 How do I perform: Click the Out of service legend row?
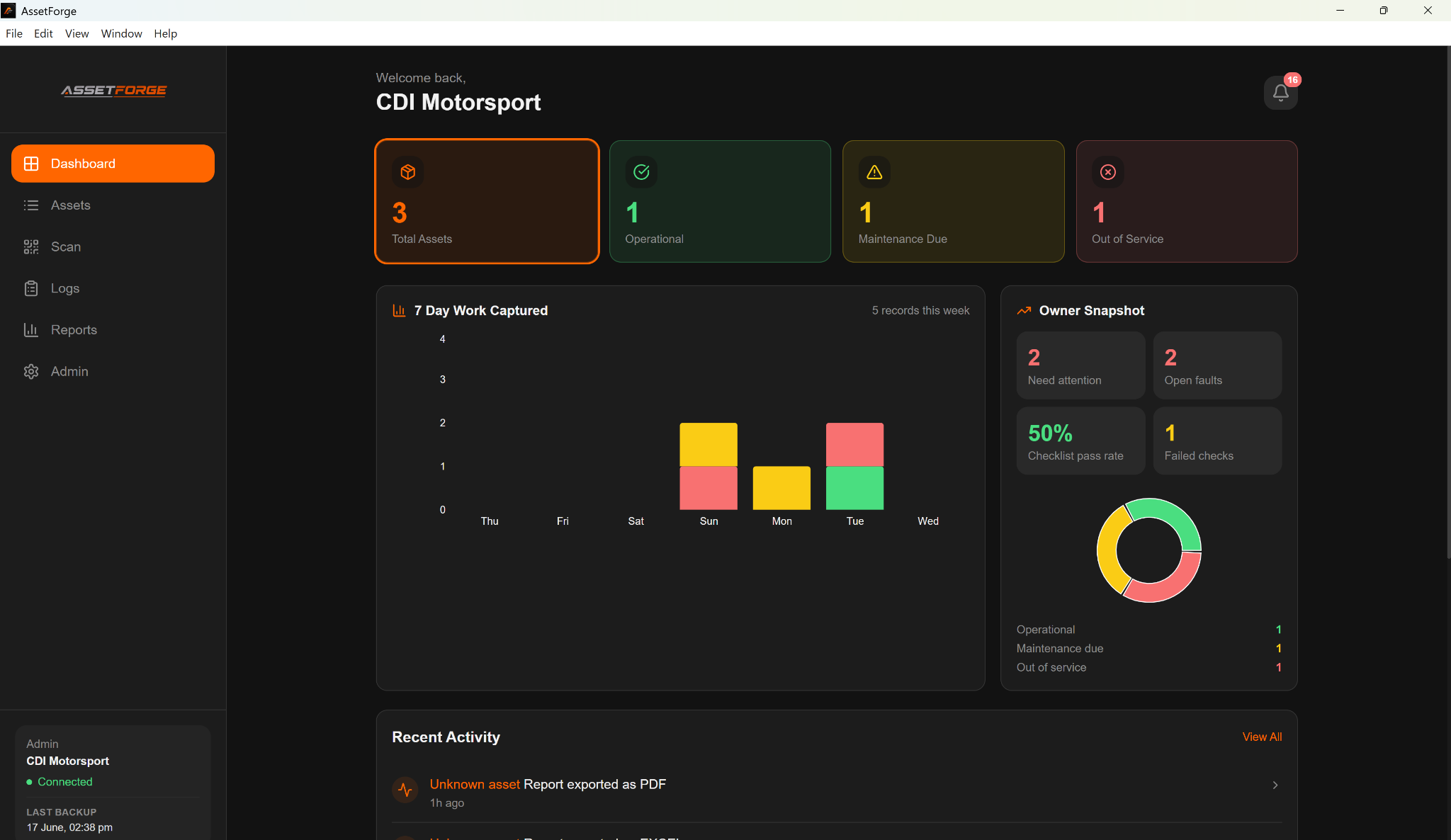[1148, 667]
